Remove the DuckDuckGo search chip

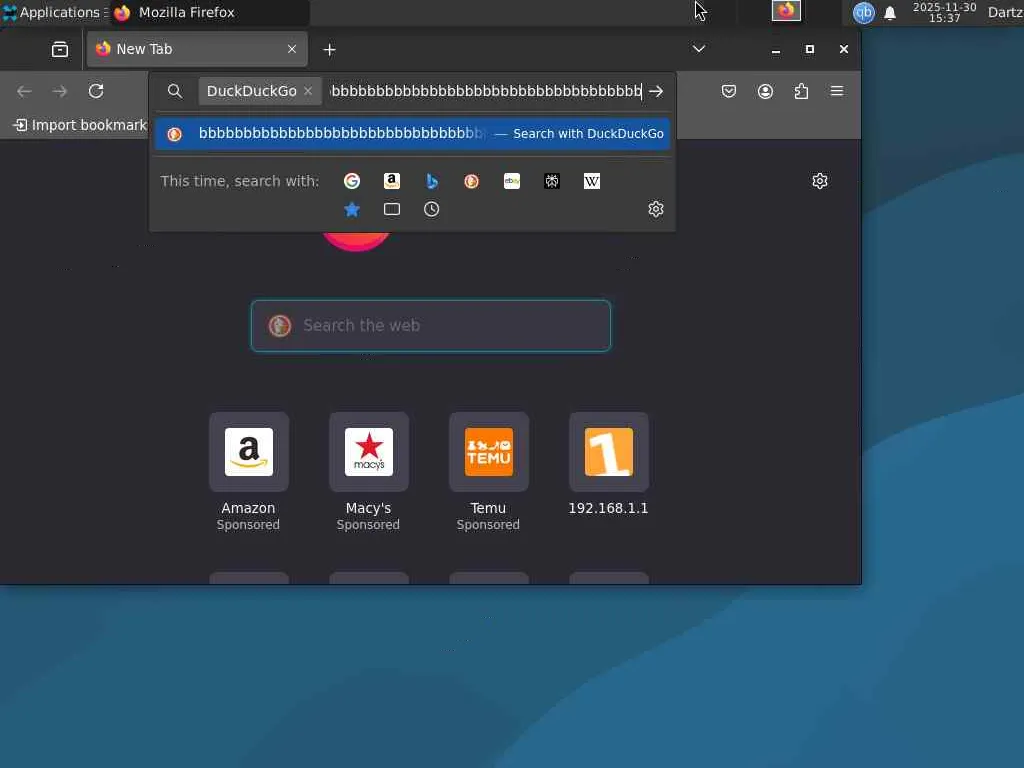point(308,91)
